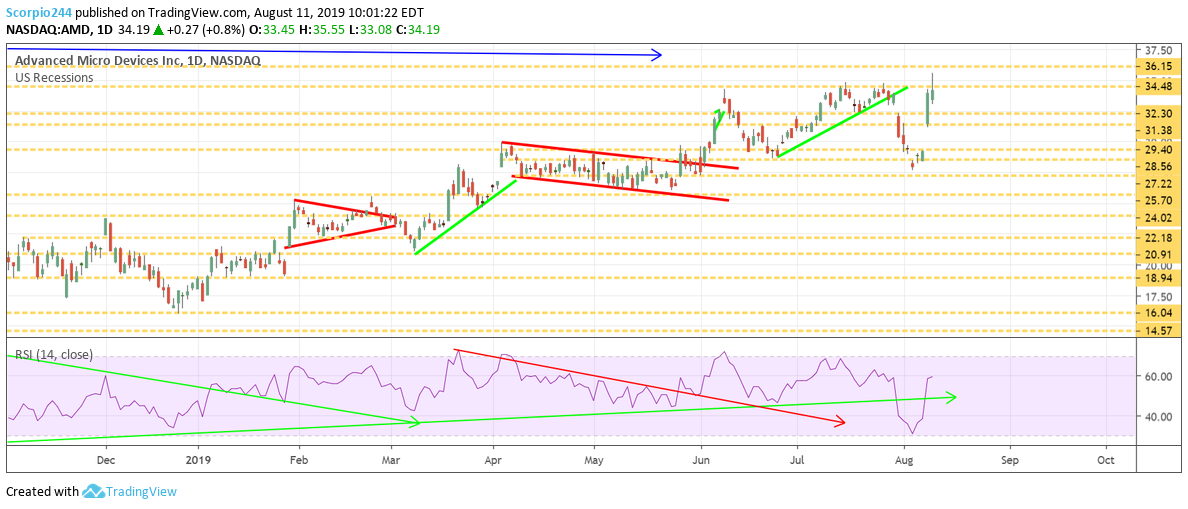Click the 'Jul' time axis label

coord(797,460)
